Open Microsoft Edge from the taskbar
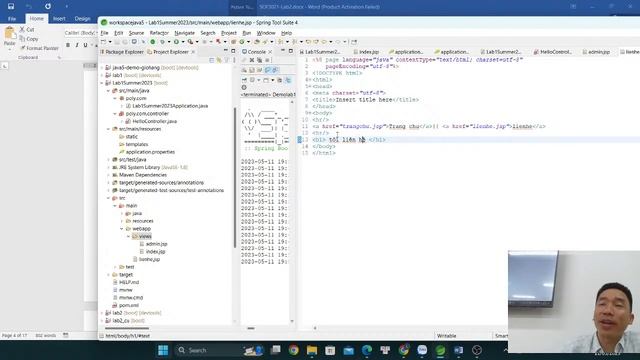 click(x=367, y=350)
